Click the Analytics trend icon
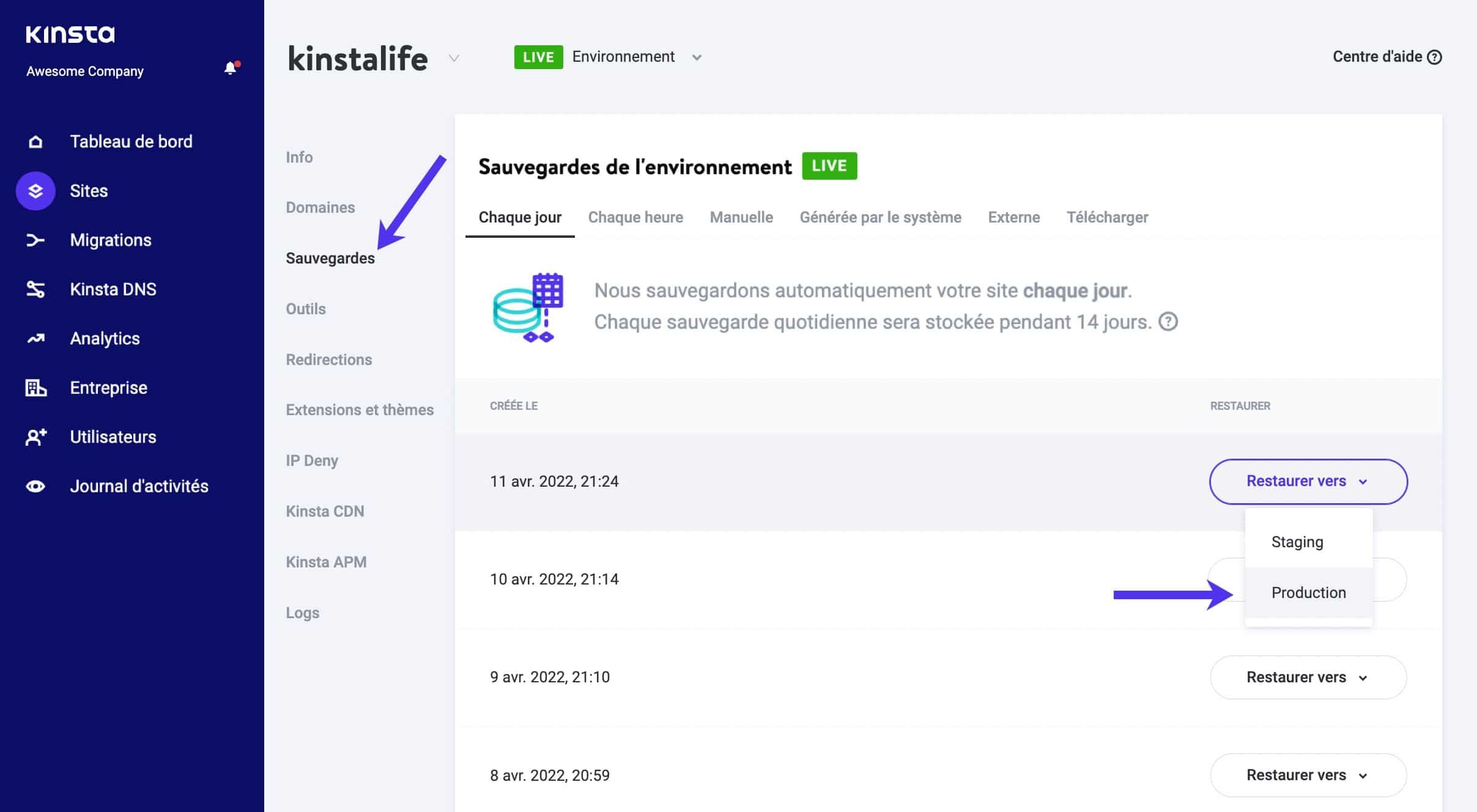 pos(35,338)
